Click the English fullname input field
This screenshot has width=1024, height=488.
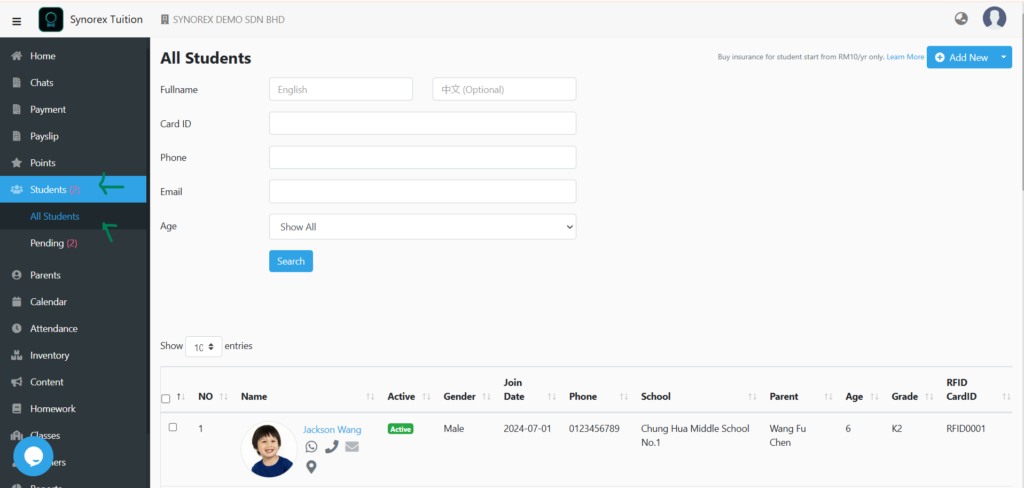point(341,89)
